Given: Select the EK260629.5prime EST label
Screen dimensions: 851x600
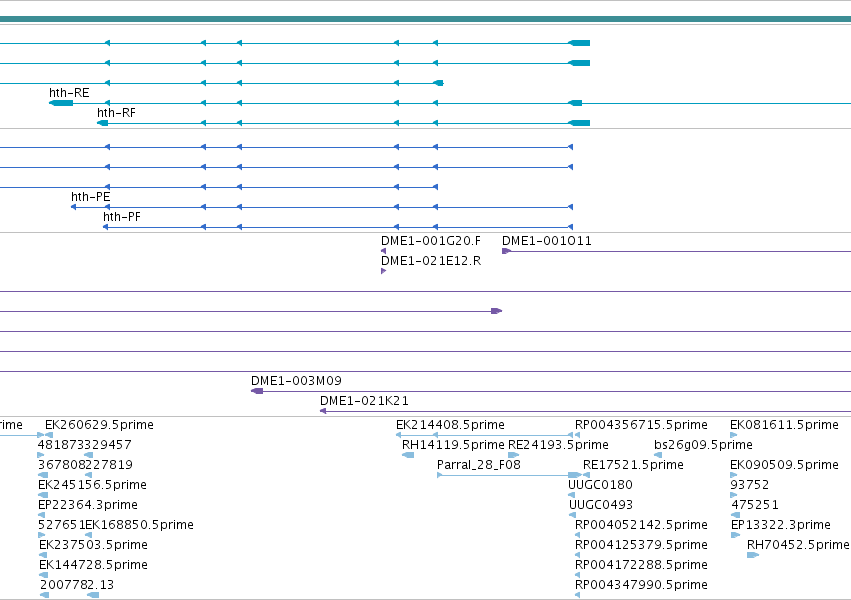Looking at the screenshot, I should pos(99,424).
